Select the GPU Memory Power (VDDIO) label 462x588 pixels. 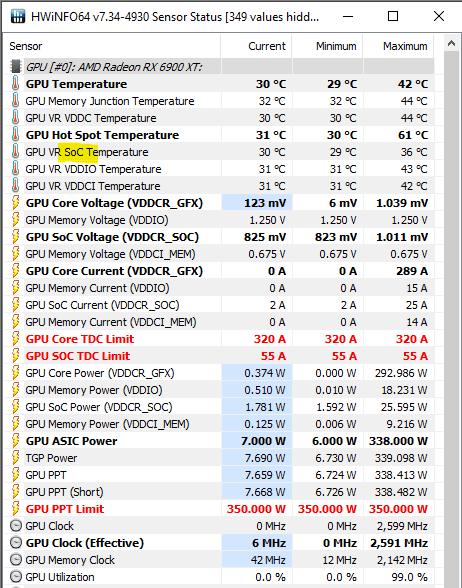(x=94, y=390)
